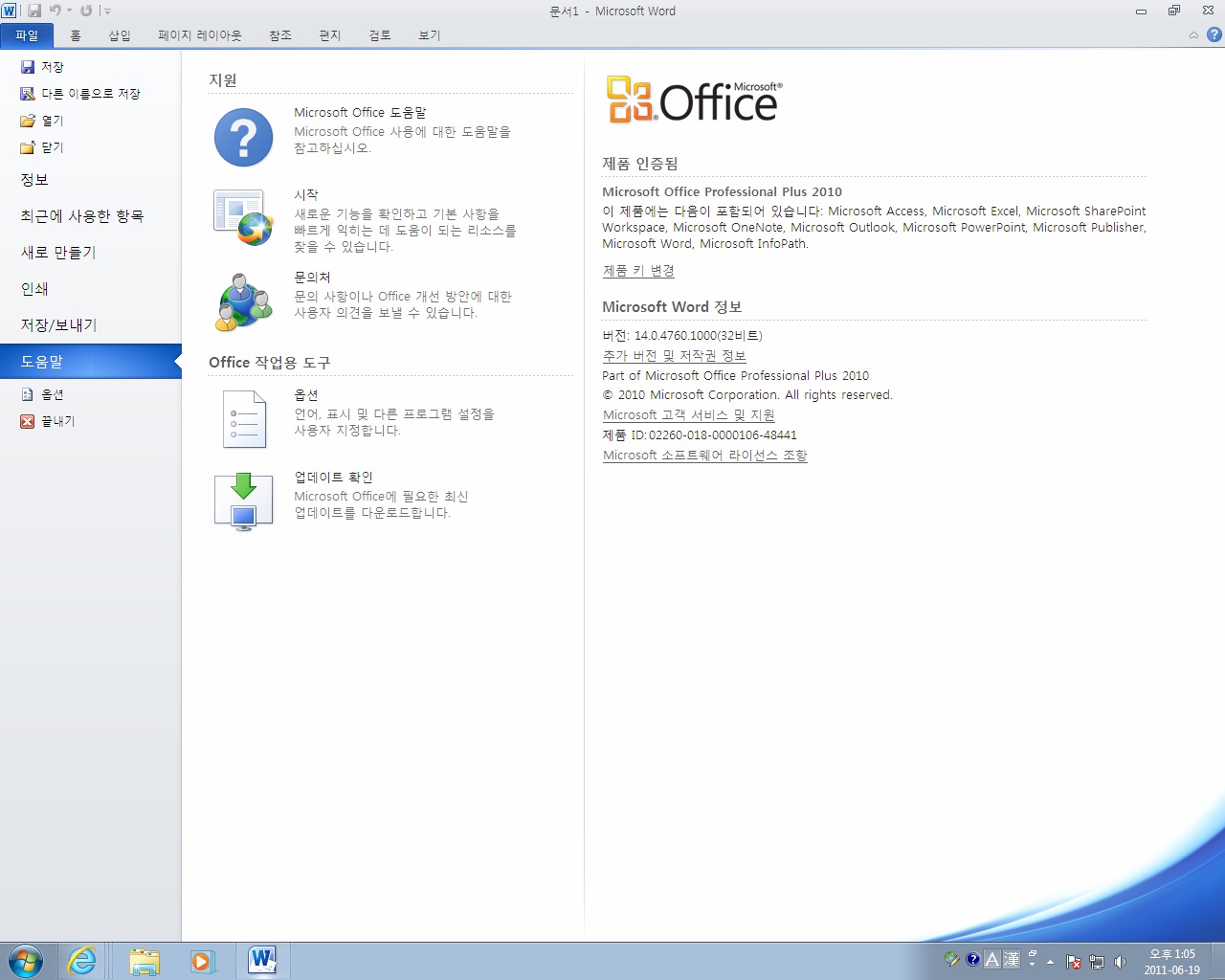
Task: Select 새로 만들기 in the sidebar
Action: tap(58, 253)
